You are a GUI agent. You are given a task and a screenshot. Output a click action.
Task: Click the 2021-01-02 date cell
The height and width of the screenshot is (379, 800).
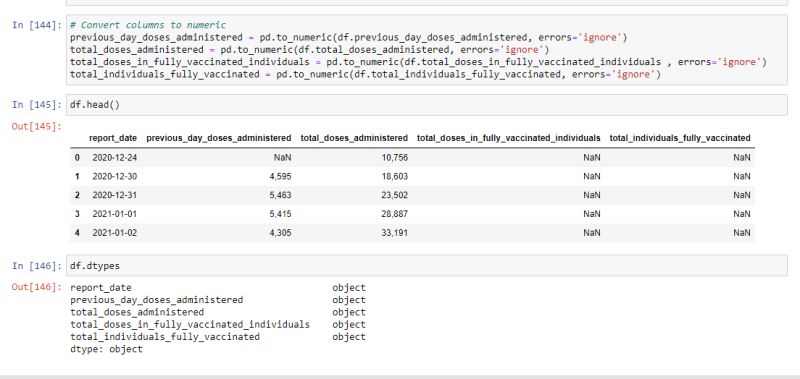pyautogui.click(x=115, y=233)
